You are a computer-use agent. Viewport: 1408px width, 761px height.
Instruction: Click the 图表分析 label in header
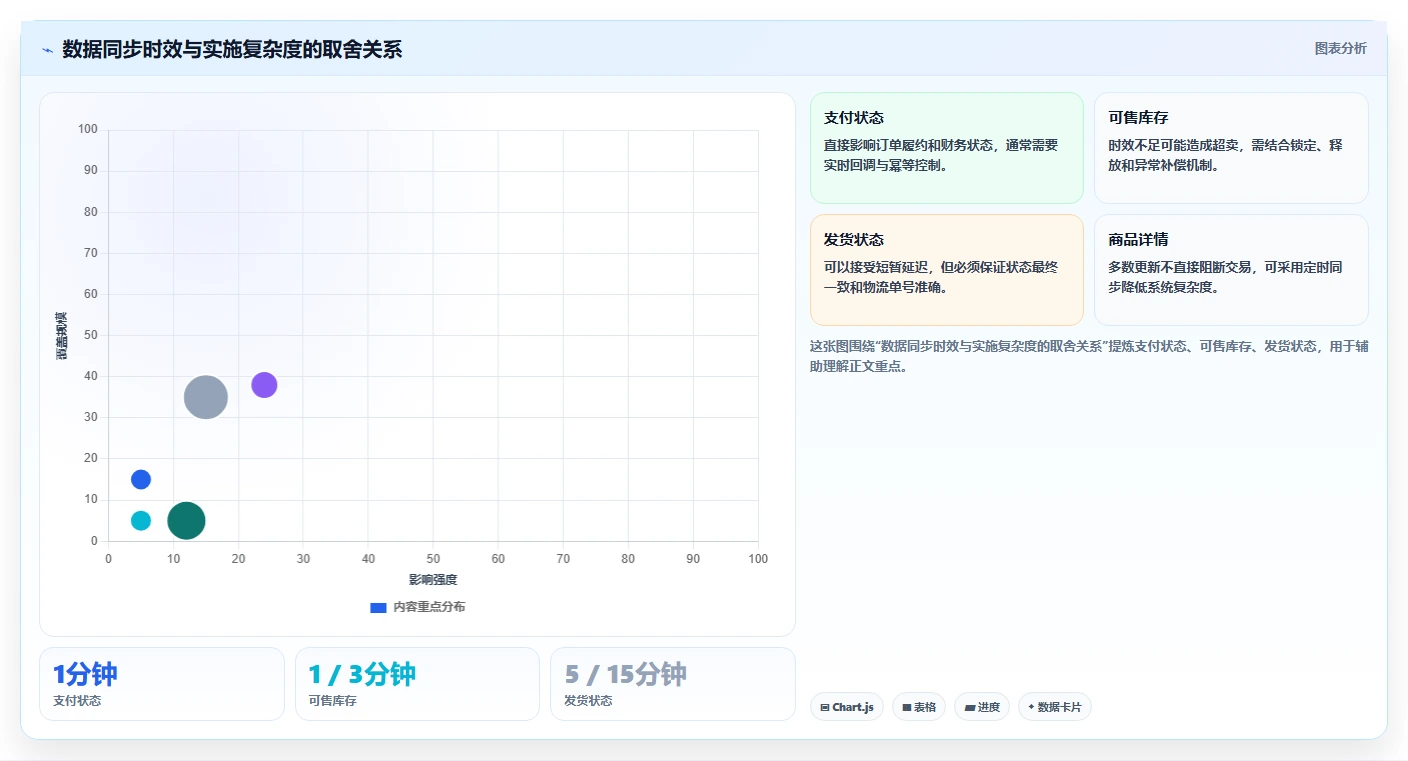click(1340, 48)
